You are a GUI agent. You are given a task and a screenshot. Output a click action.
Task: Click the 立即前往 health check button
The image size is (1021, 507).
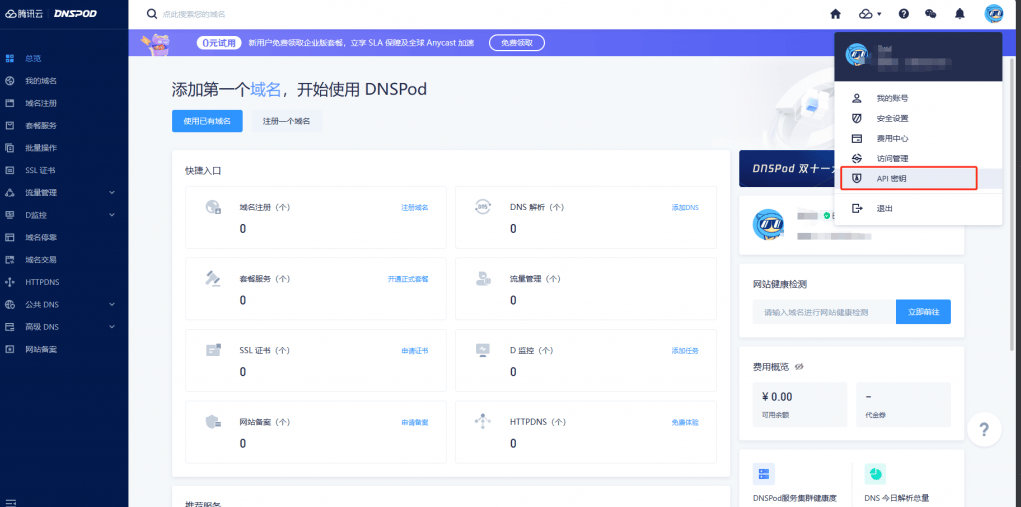(x=923, y=312)
